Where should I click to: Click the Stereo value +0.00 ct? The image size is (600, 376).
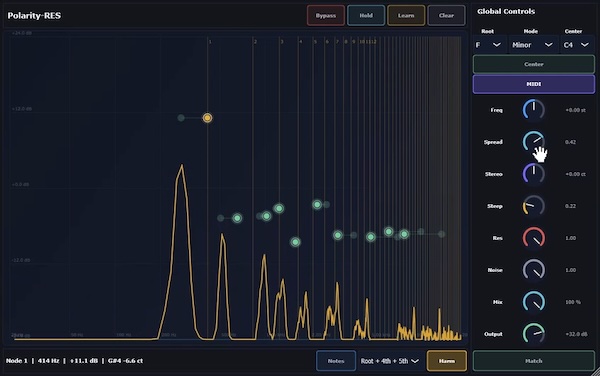click(x=575, y=174)
